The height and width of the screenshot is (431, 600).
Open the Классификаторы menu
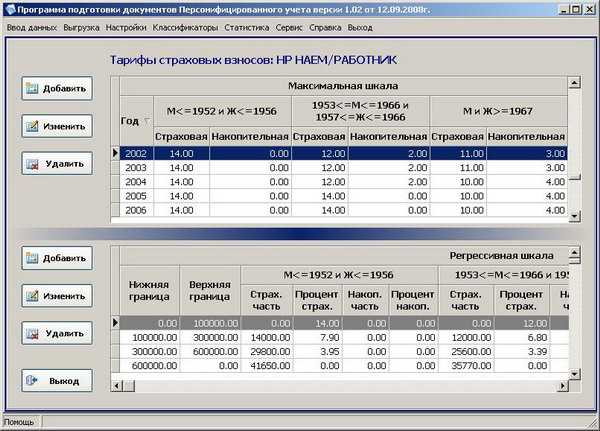(186, 28)
